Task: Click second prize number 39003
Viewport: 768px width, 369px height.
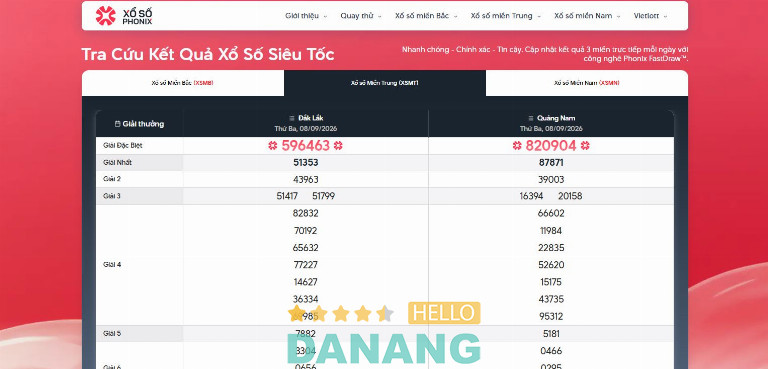Action: coord(551,179)
